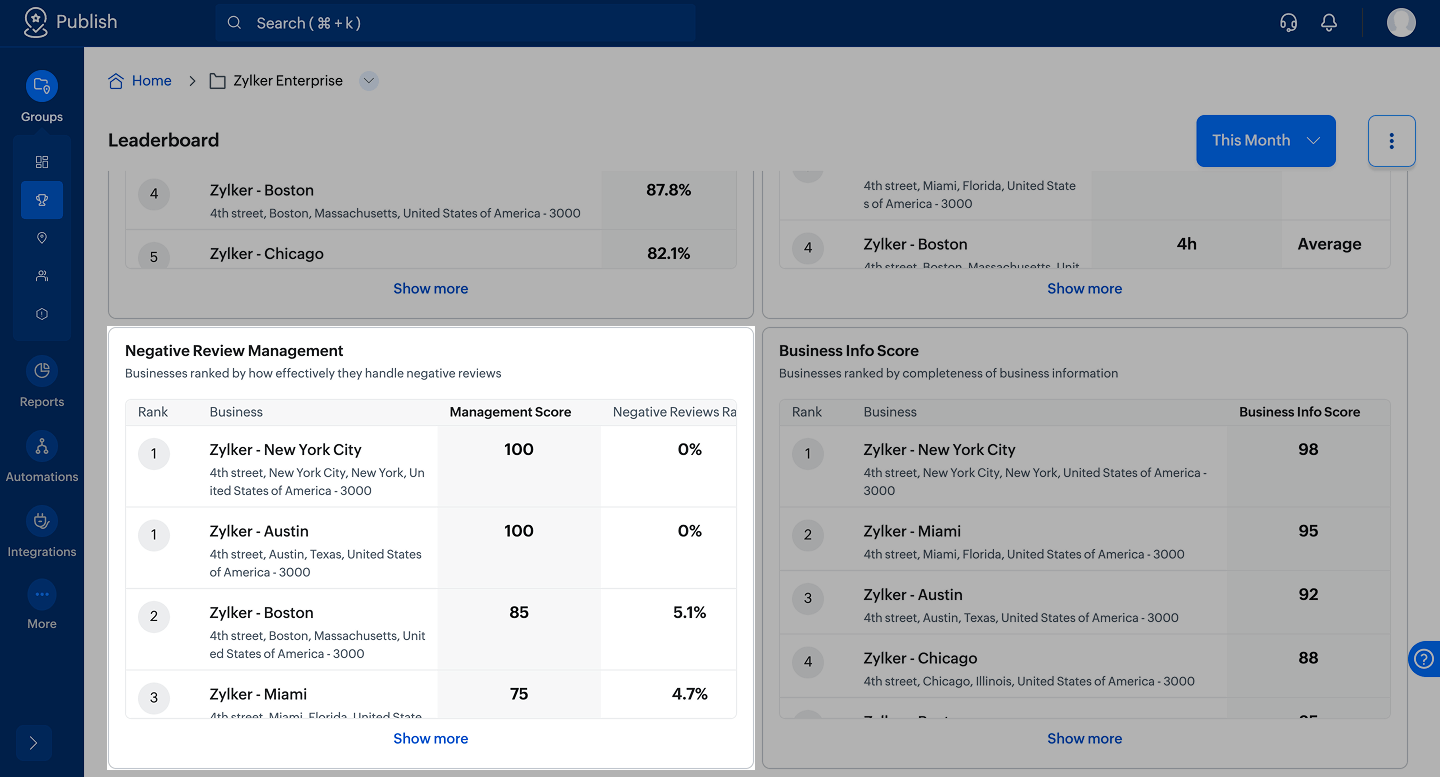
Task: Open Automations from the sidebar
Action: click(42, 447)
